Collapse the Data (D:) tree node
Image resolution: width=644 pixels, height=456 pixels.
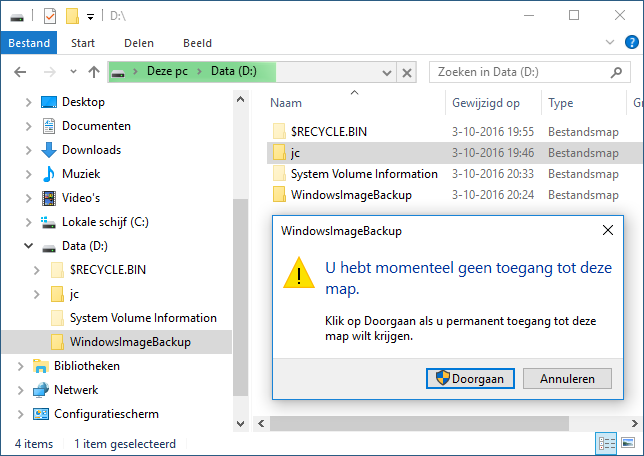(28, 246)
